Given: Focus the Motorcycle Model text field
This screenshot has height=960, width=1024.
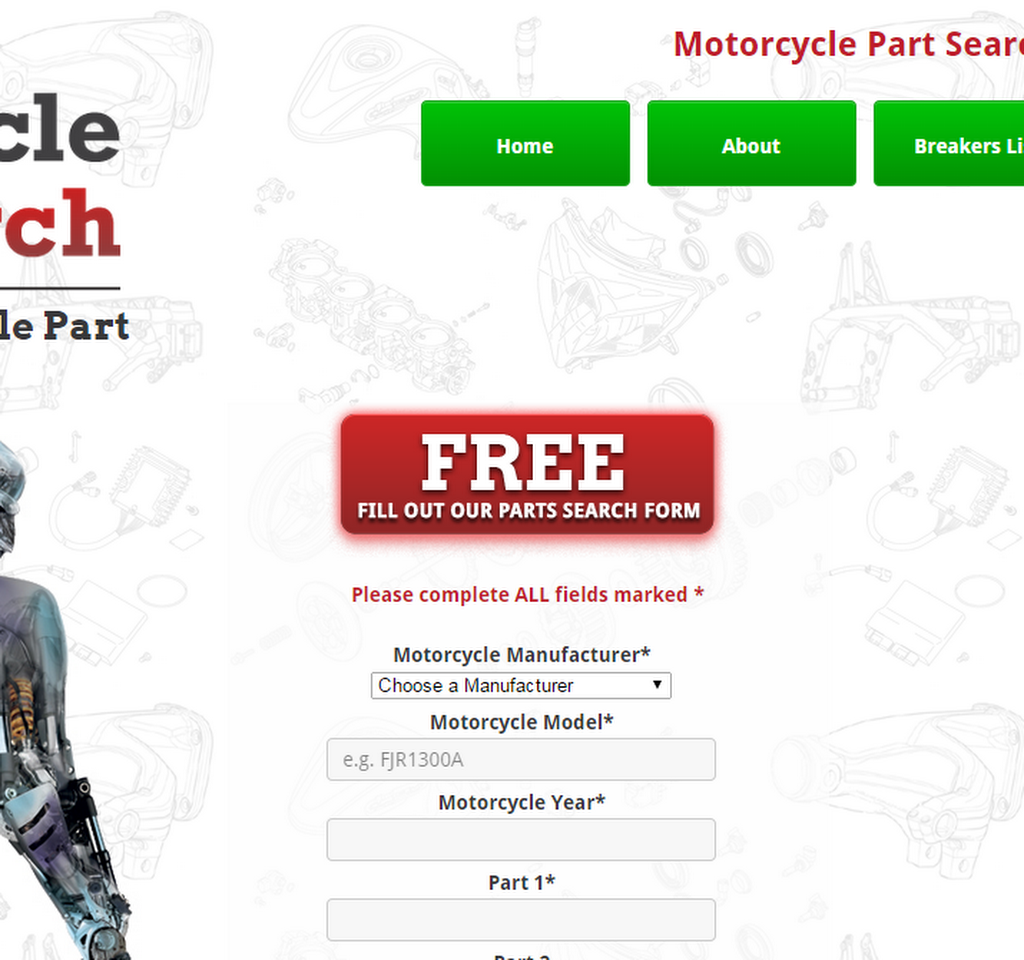Looking at the screenshot, I should [520, 760].
